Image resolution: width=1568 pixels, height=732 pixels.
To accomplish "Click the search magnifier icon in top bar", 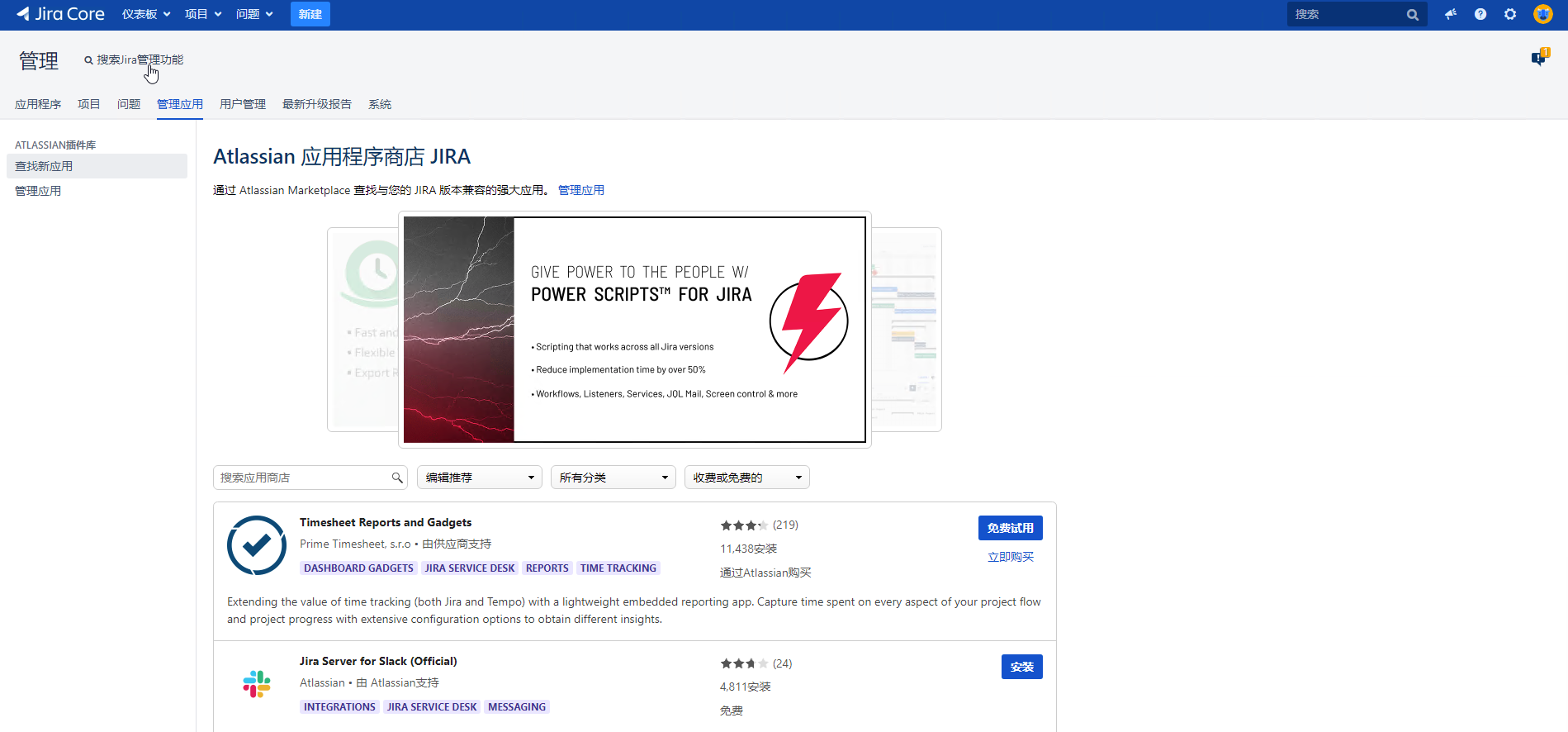I will pyautogui.click(x=1413, y=15).
